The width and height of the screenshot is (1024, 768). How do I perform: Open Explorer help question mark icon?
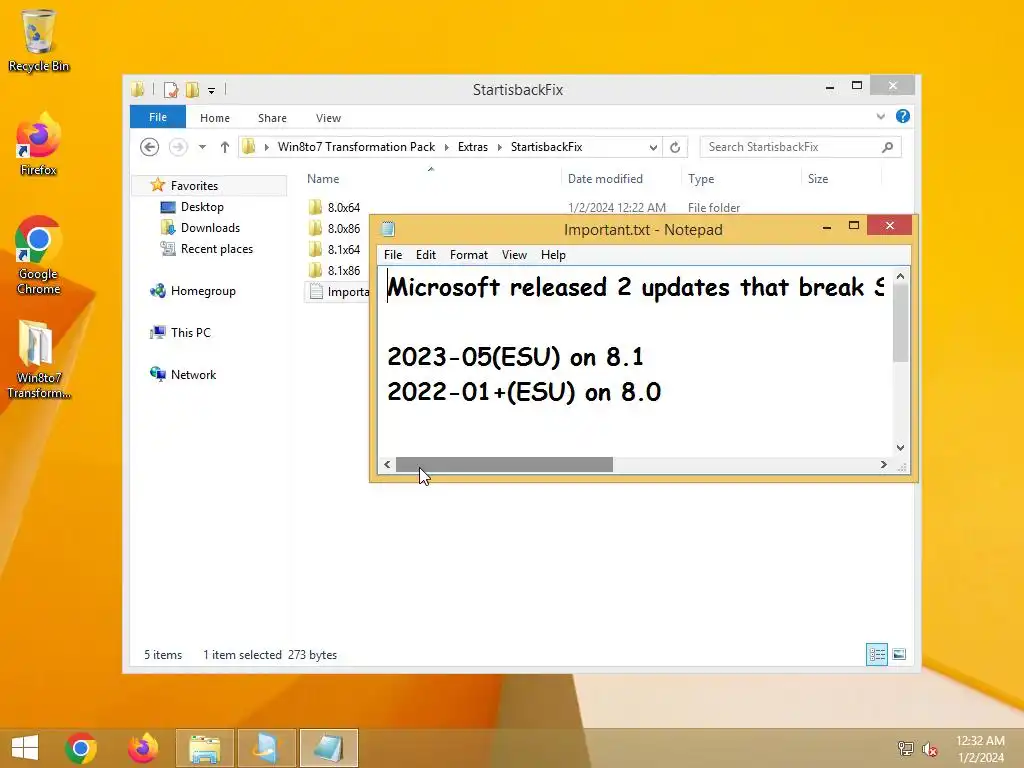click(903, 116)
